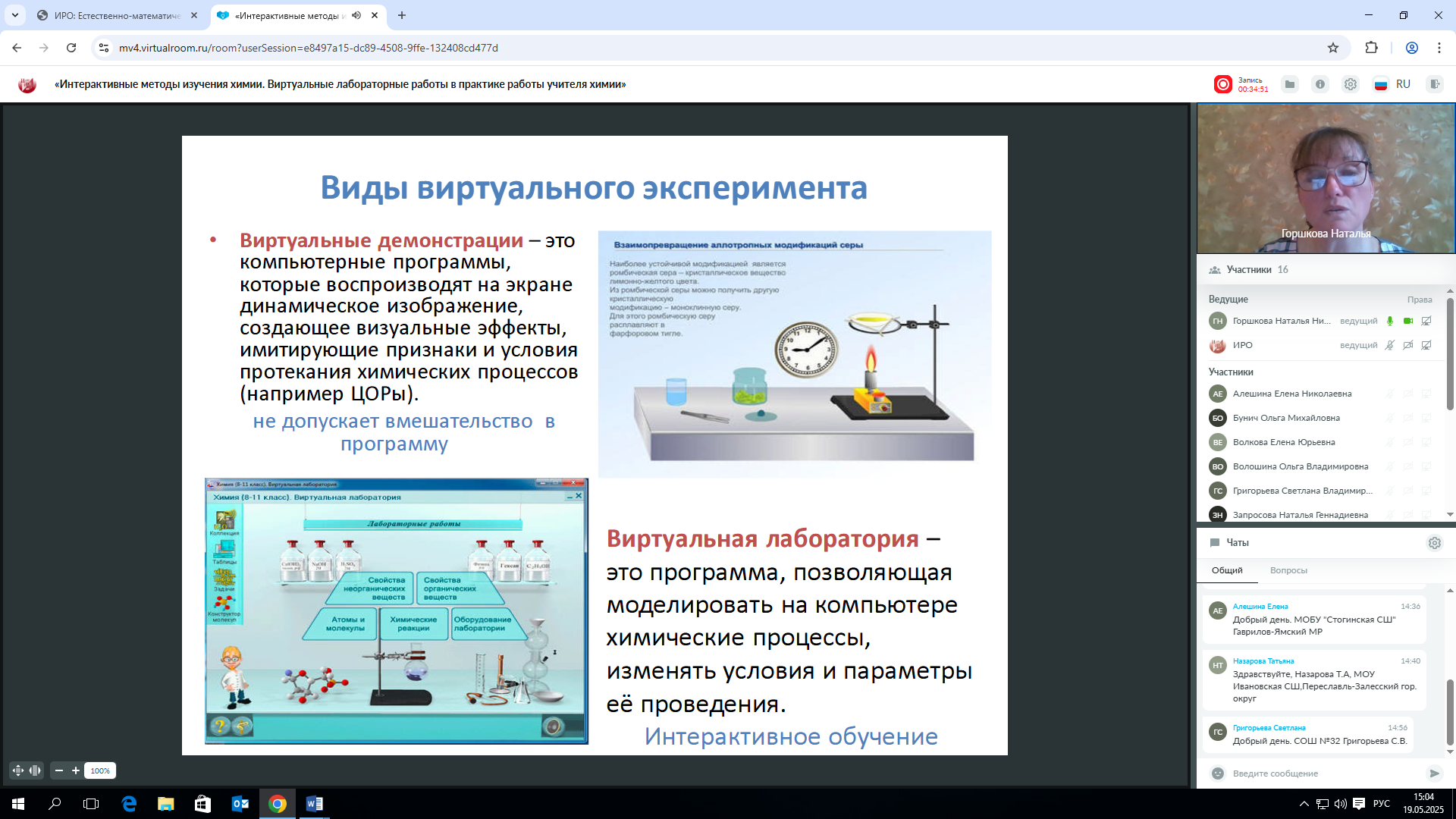Toggle microphone for Алешина Елена Николаевна

pos(1390,394)
